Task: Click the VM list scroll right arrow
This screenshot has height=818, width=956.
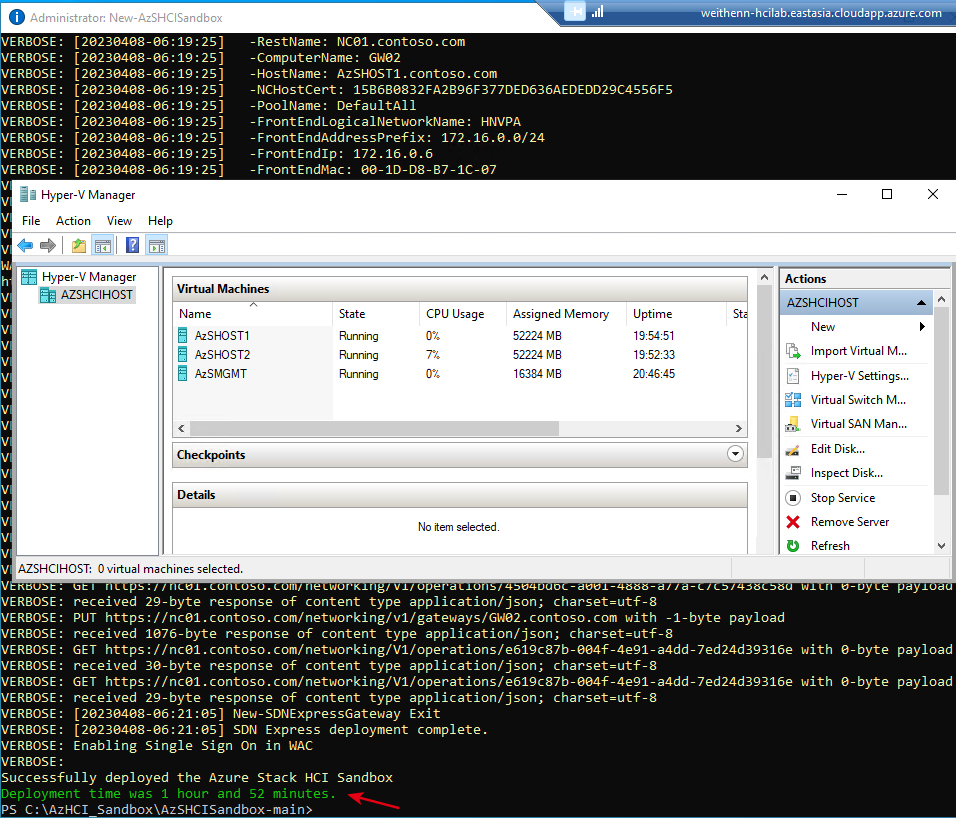Action: [x=738, y=429]
